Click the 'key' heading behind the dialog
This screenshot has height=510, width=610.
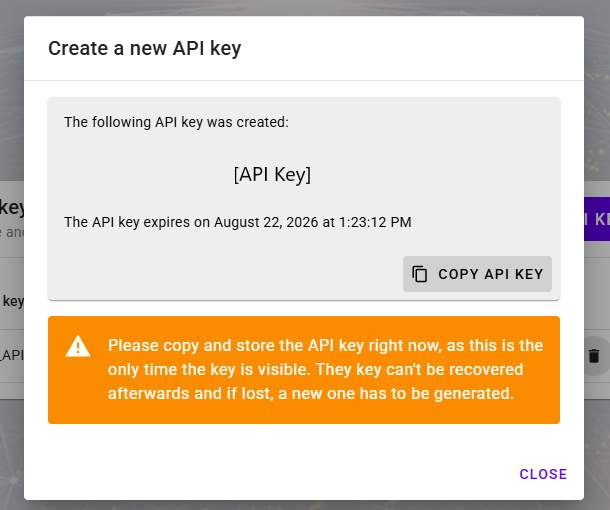pyautogui.click(x=12, y=208)
